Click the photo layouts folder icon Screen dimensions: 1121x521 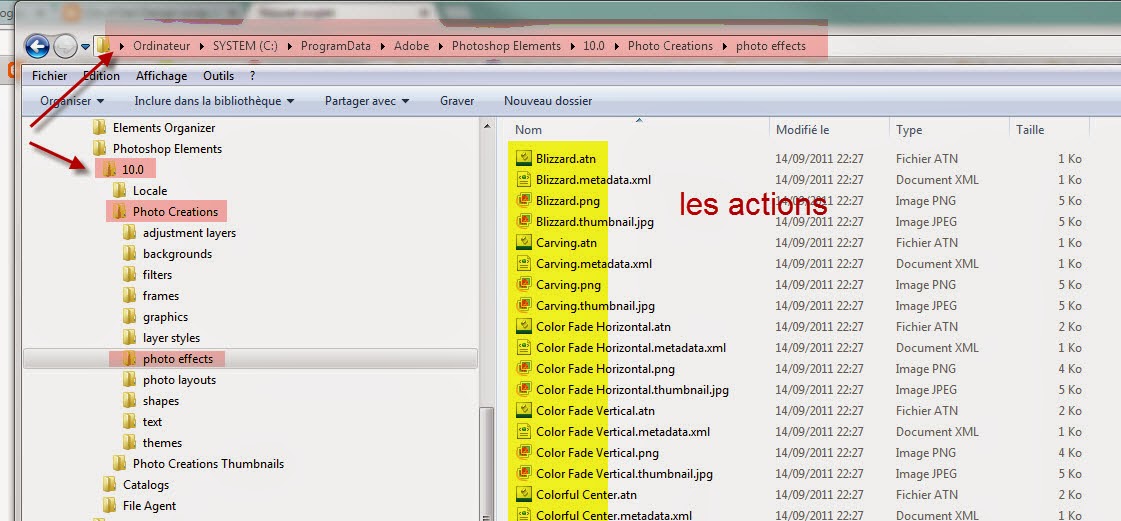tap(129, 379)
